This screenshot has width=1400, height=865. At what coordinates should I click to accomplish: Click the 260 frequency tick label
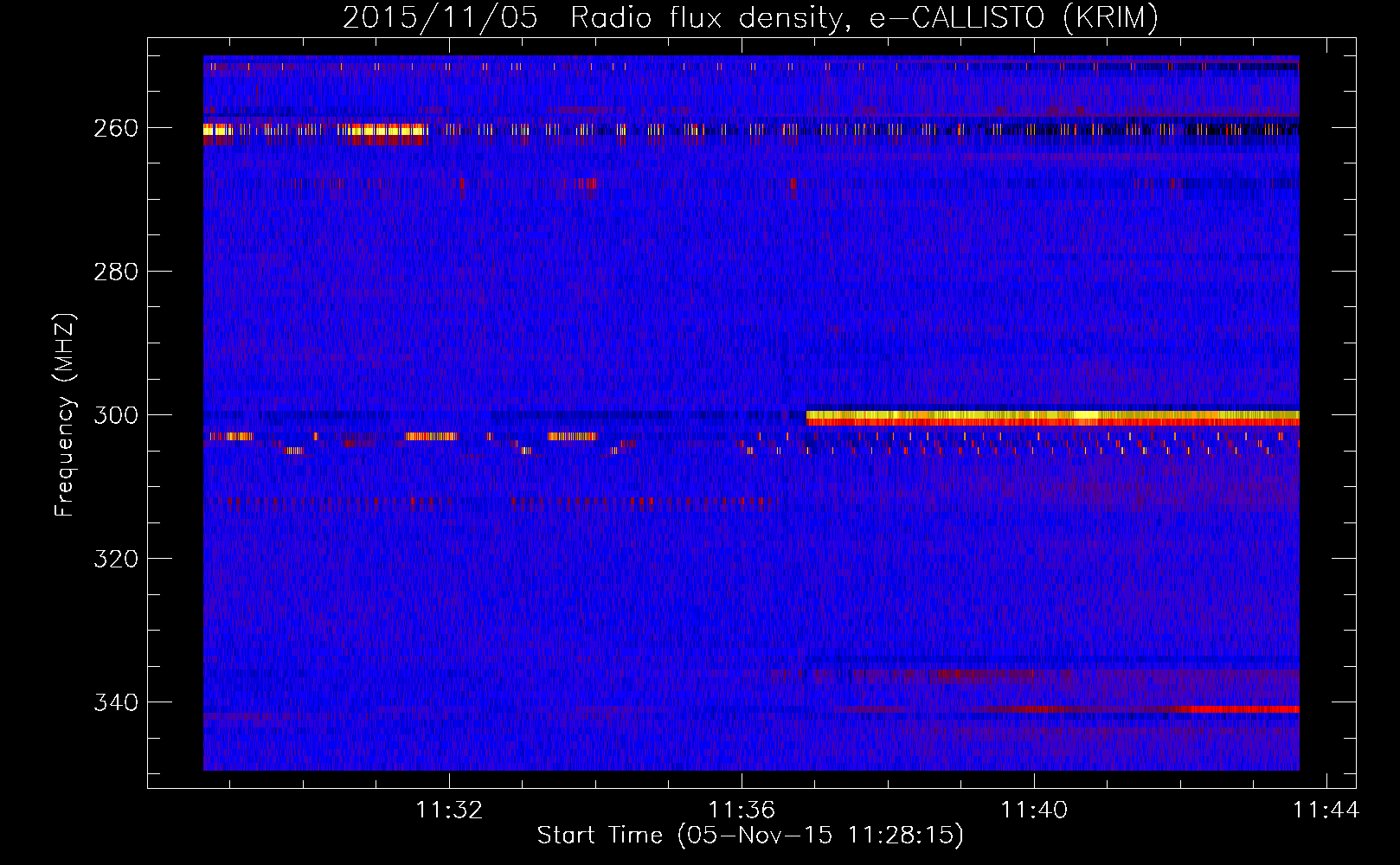coord(116,128)
